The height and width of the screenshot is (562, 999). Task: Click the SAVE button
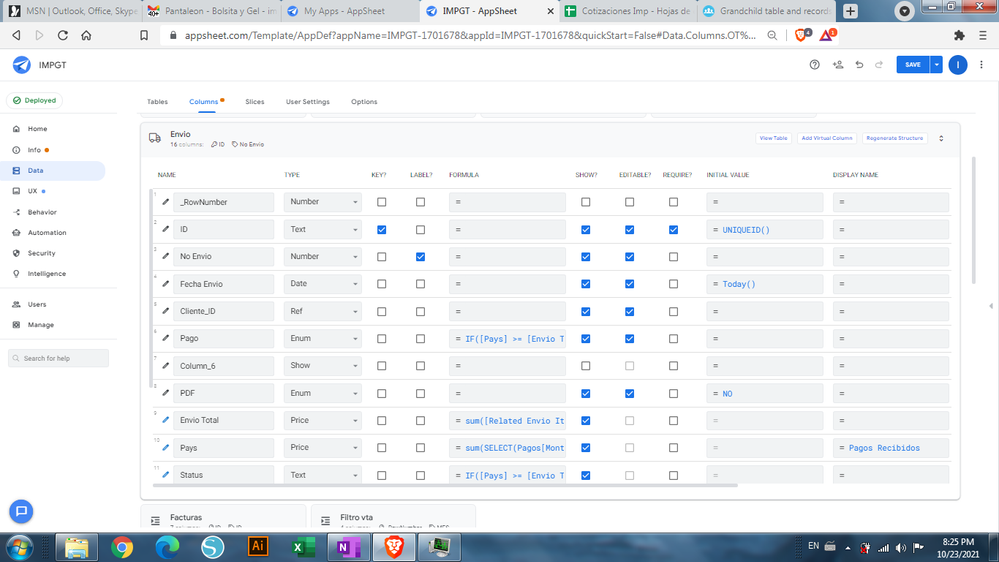click(913, 64)
